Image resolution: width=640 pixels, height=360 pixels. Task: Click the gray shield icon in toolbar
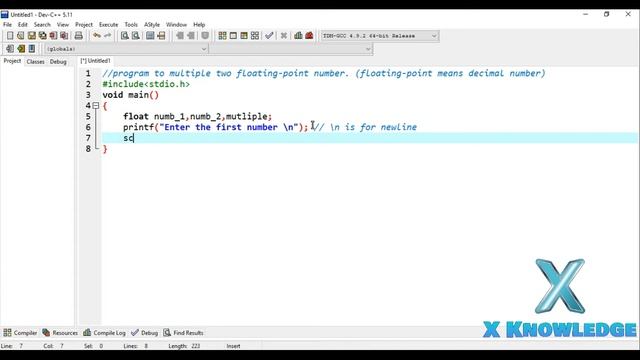click(205, 36)
